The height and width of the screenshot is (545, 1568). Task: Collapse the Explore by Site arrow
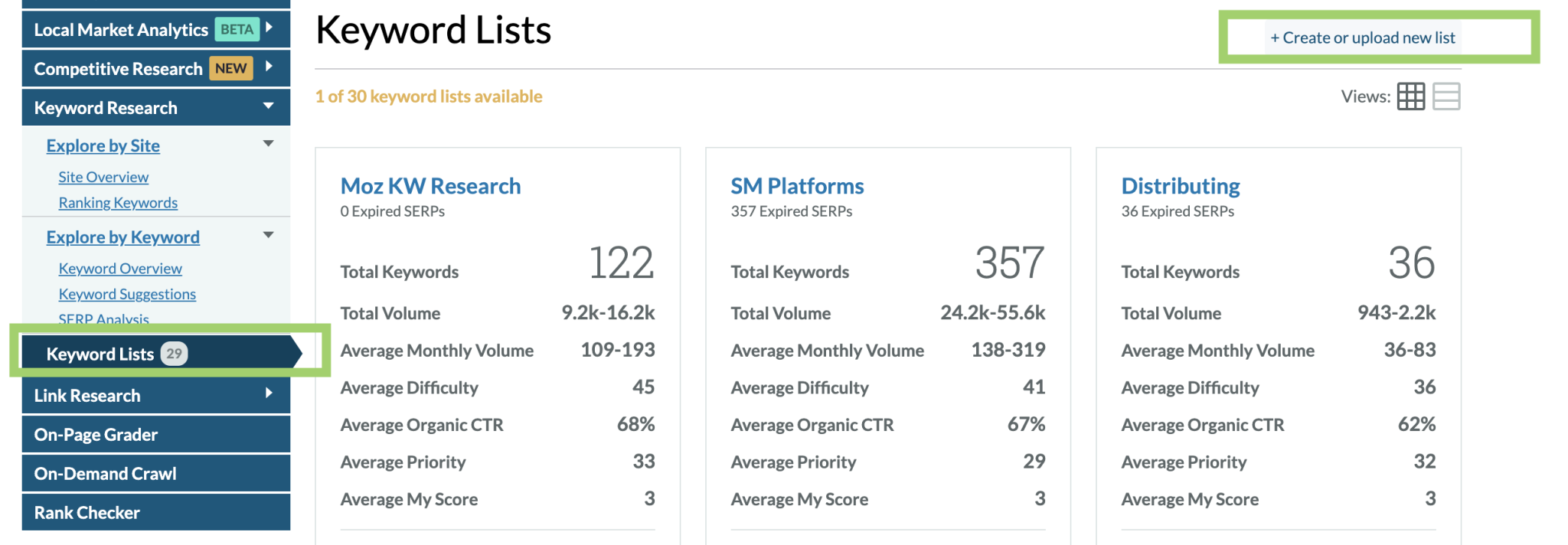[269, 143]
